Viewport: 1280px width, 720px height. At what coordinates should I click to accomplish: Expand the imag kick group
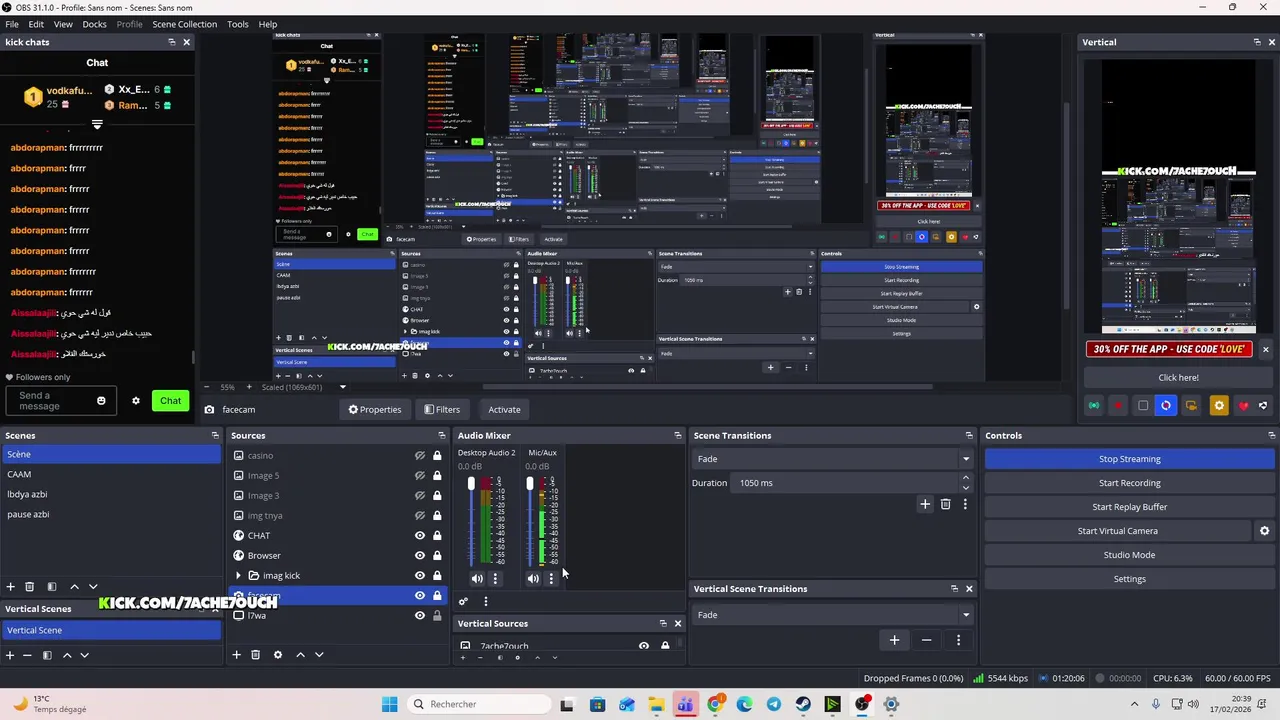pos(238,575)
